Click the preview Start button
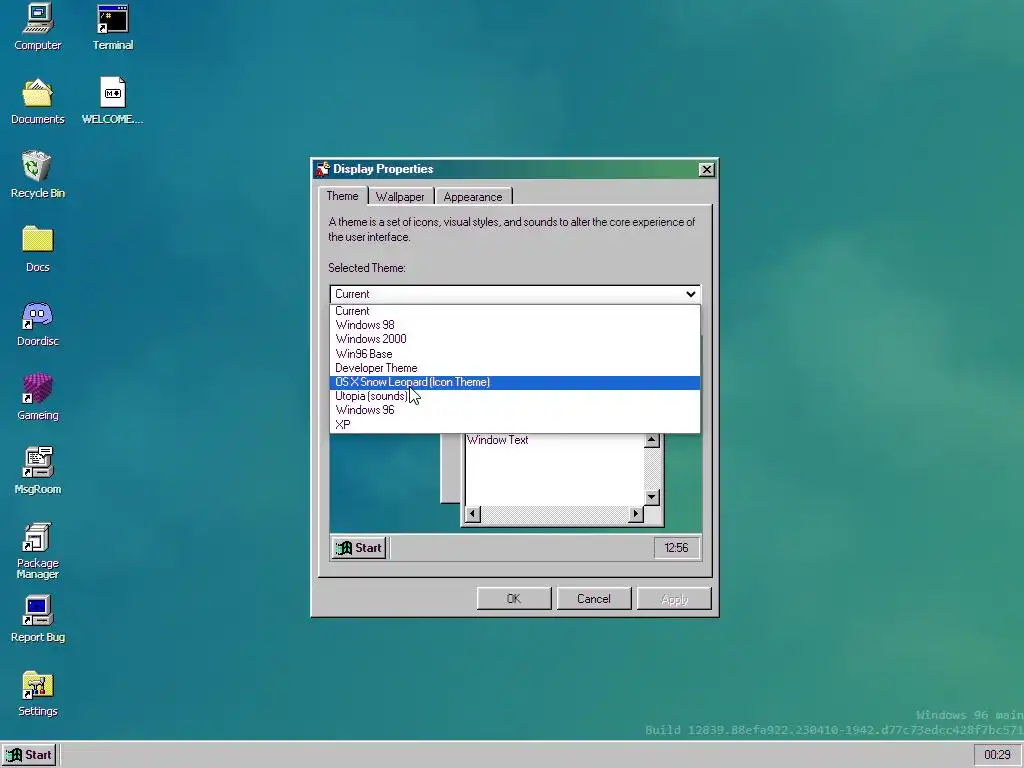Screen dimensions: 1024x768 tap(359, 548)
